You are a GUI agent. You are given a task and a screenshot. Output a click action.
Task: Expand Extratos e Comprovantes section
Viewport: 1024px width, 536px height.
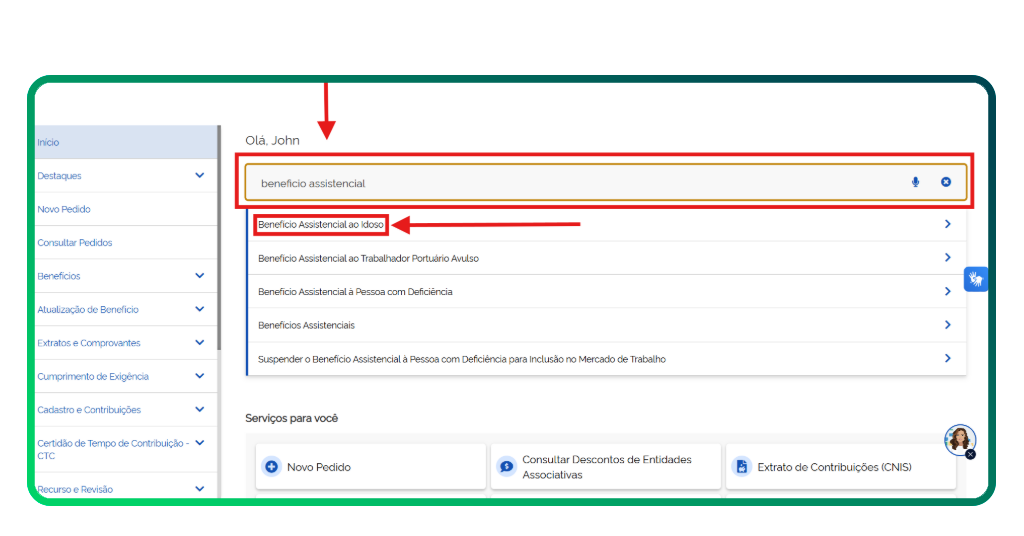pyautogui.click(x=199, y=343)
